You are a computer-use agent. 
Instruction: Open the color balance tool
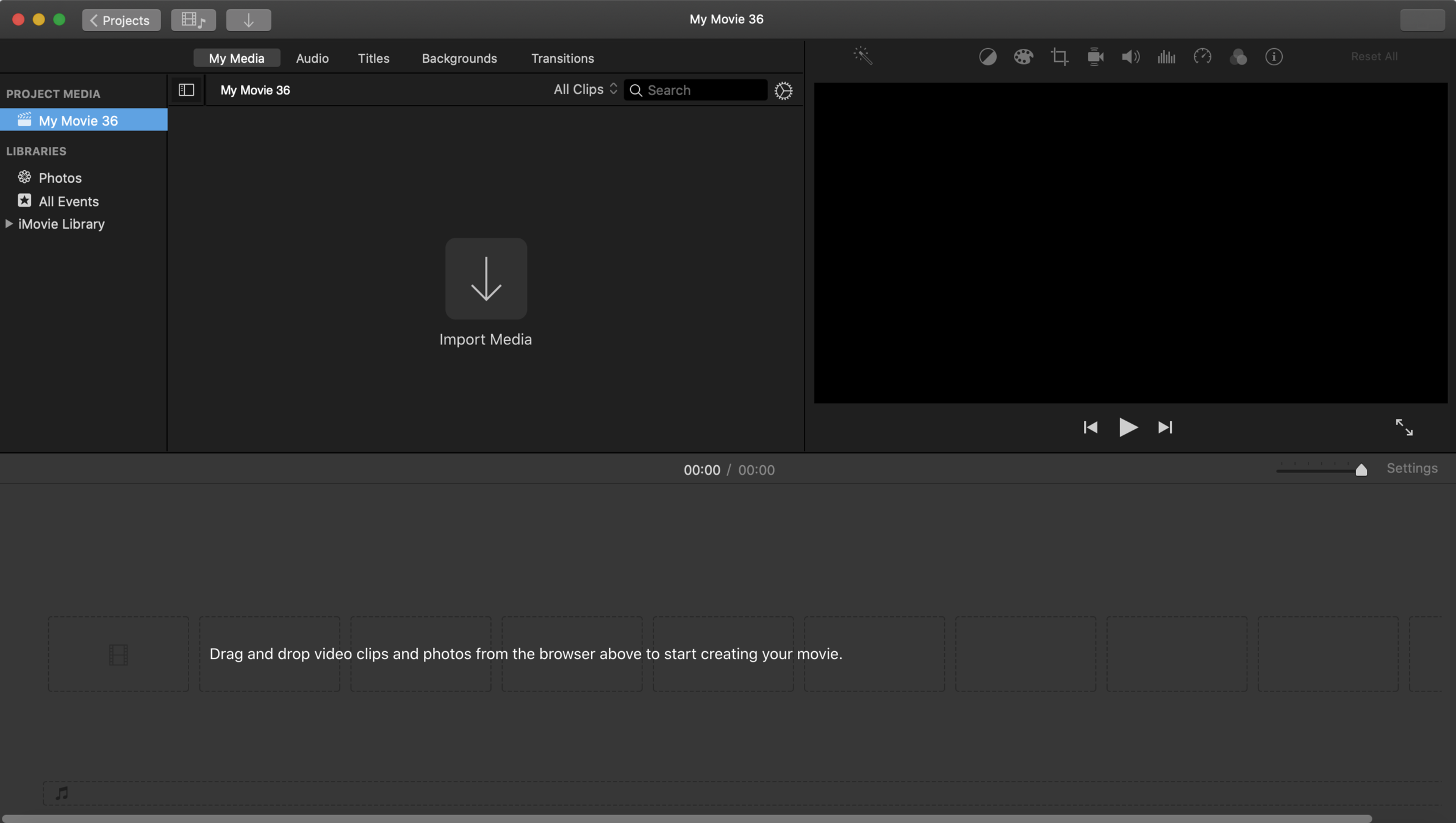(988, 57)
